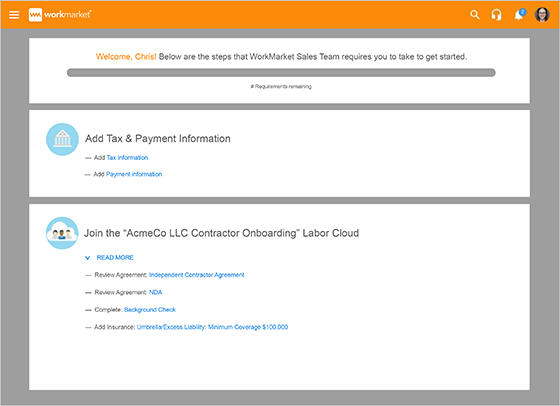Click the requirements progress bar
This screenshot has height=406, width=560.
[281, 72]
